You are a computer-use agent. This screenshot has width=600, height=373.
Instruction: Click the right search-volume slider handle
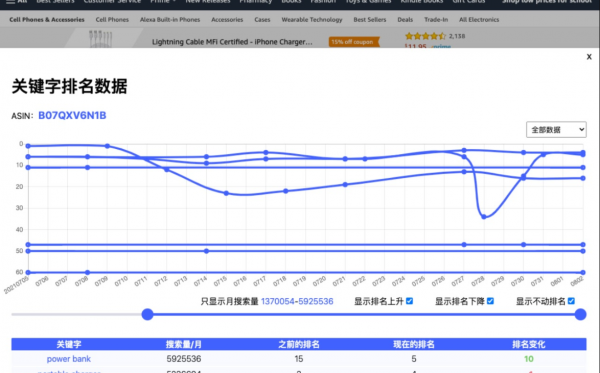580,314
